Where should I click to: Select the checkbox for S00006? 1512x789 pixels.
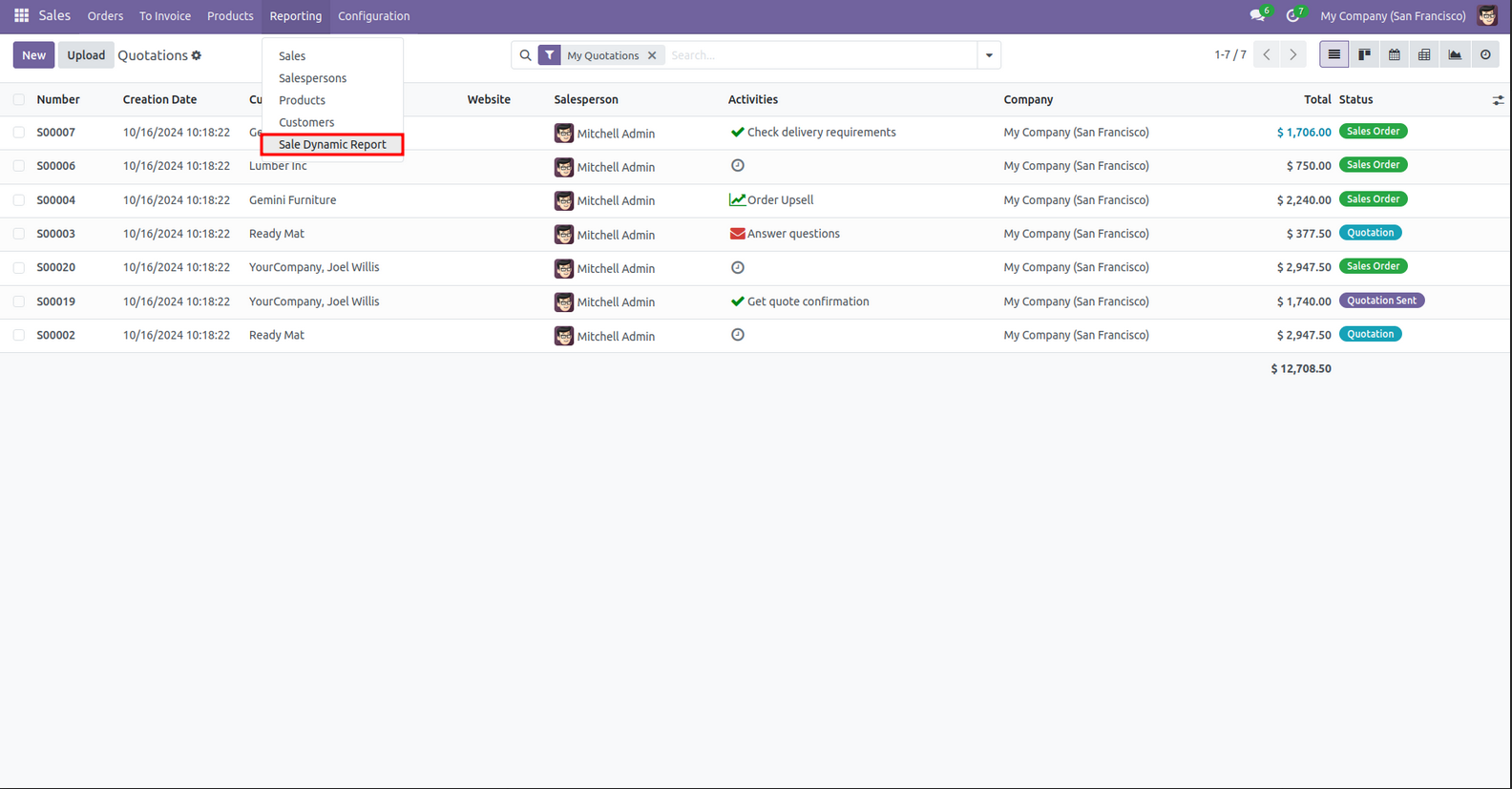(19, 166)
